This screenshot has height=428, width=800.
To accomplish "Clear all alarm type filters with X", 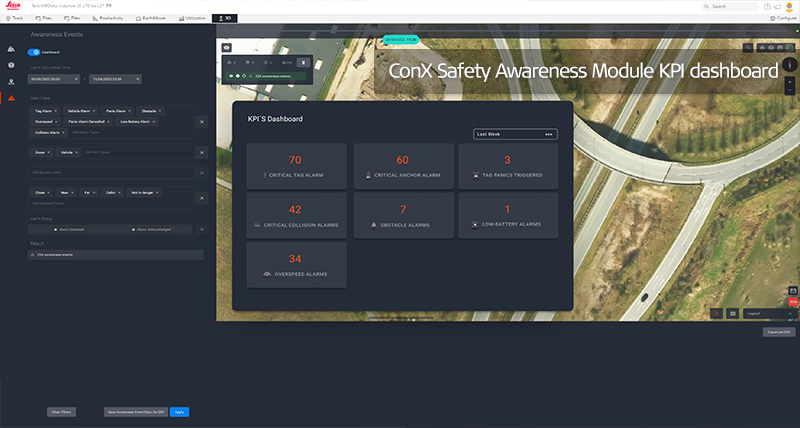I will [202, 122].
